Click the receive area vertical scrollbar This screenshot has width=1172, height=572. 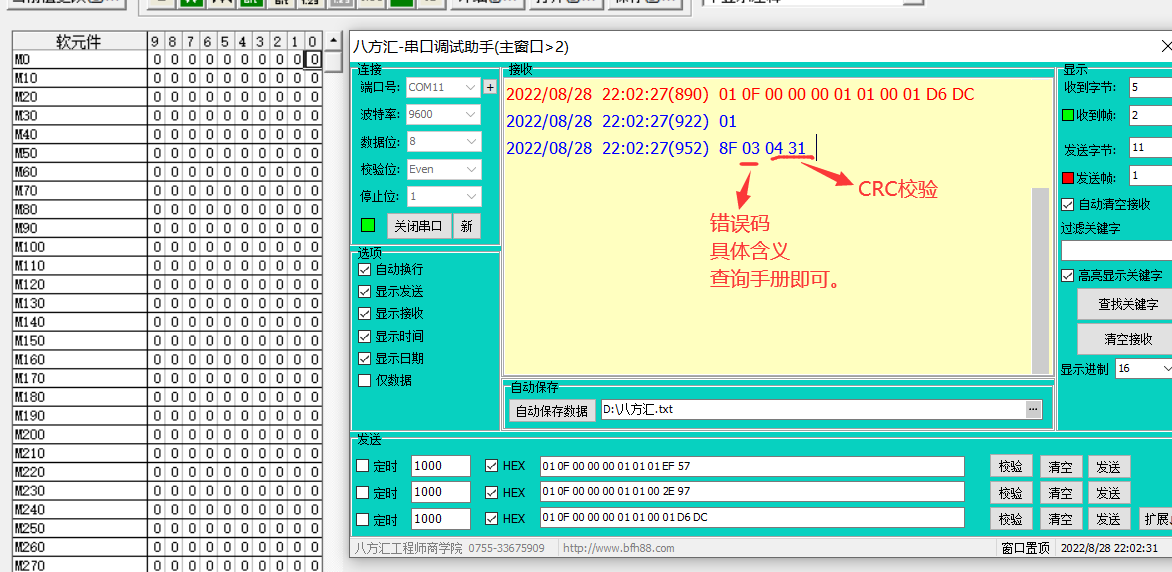click(x=1040, y=270)
